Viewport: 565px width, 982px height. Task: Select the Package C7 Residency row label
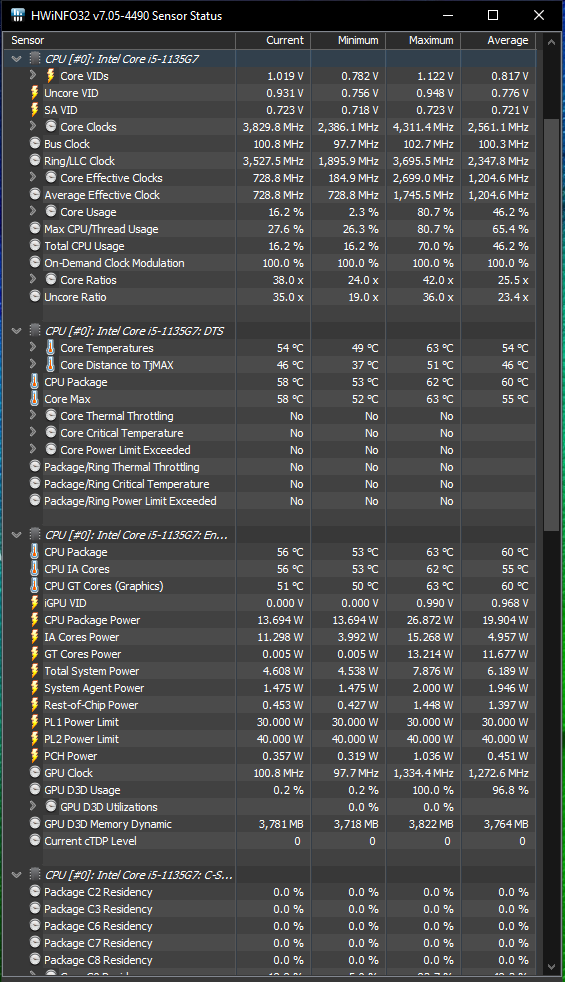pyautogui.click(x=98, y=943)
